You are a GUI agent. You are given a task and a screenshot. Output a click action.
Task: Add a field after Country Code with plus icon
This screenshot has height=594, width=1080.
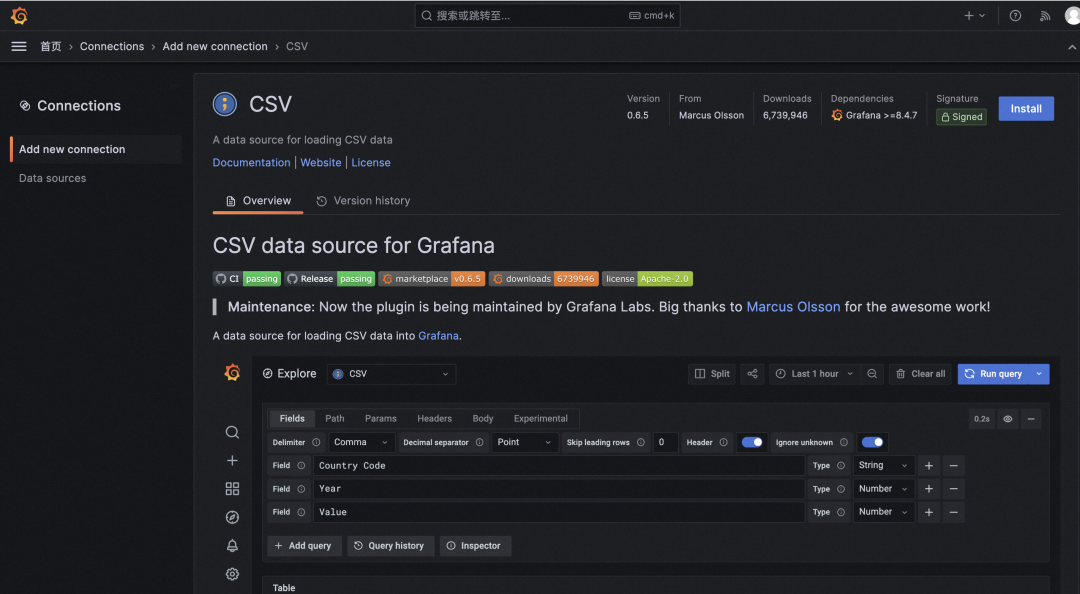[x=928, y=465]
